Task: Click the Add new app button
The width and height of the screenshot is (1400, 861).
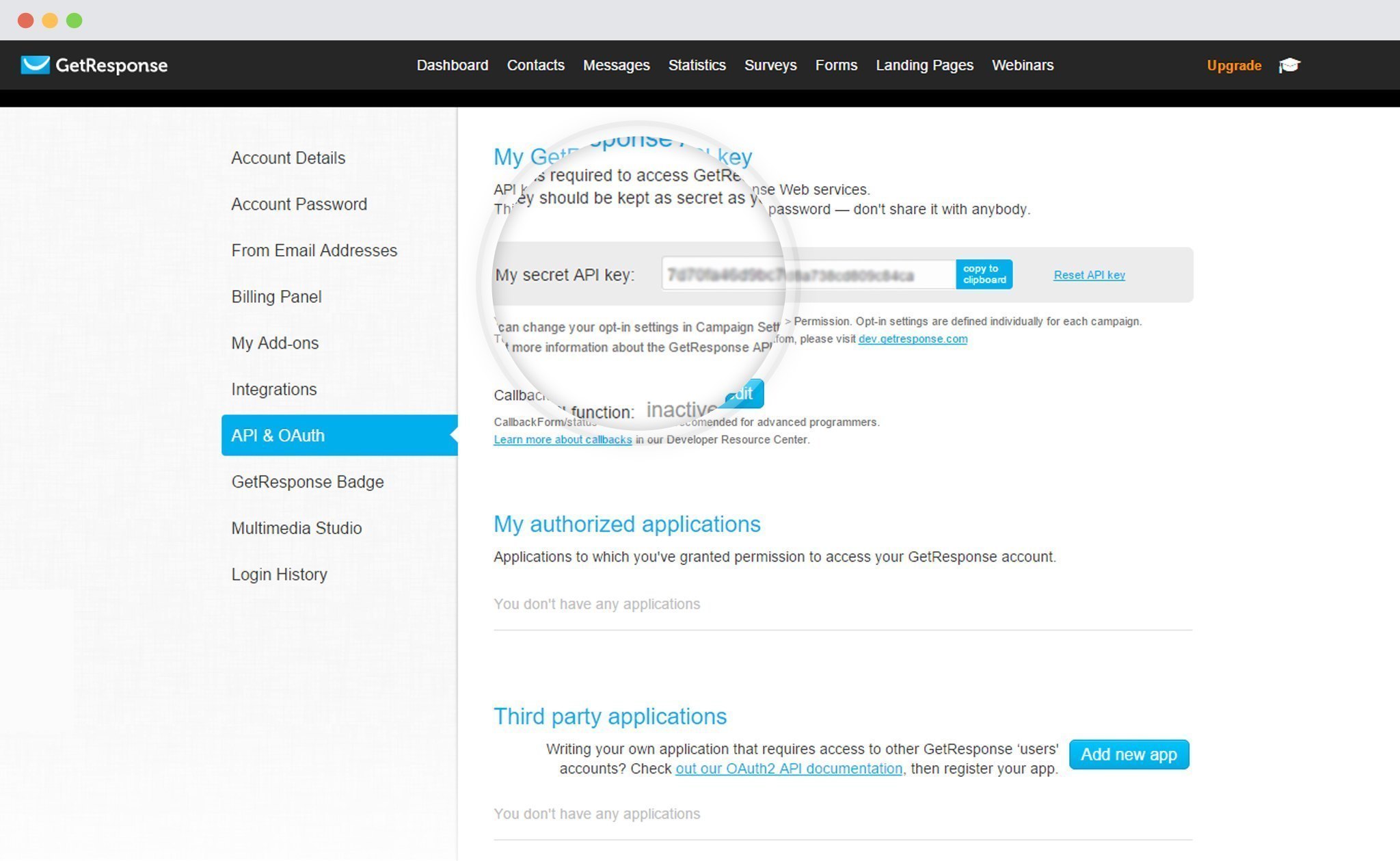Action: (1129, 754)
